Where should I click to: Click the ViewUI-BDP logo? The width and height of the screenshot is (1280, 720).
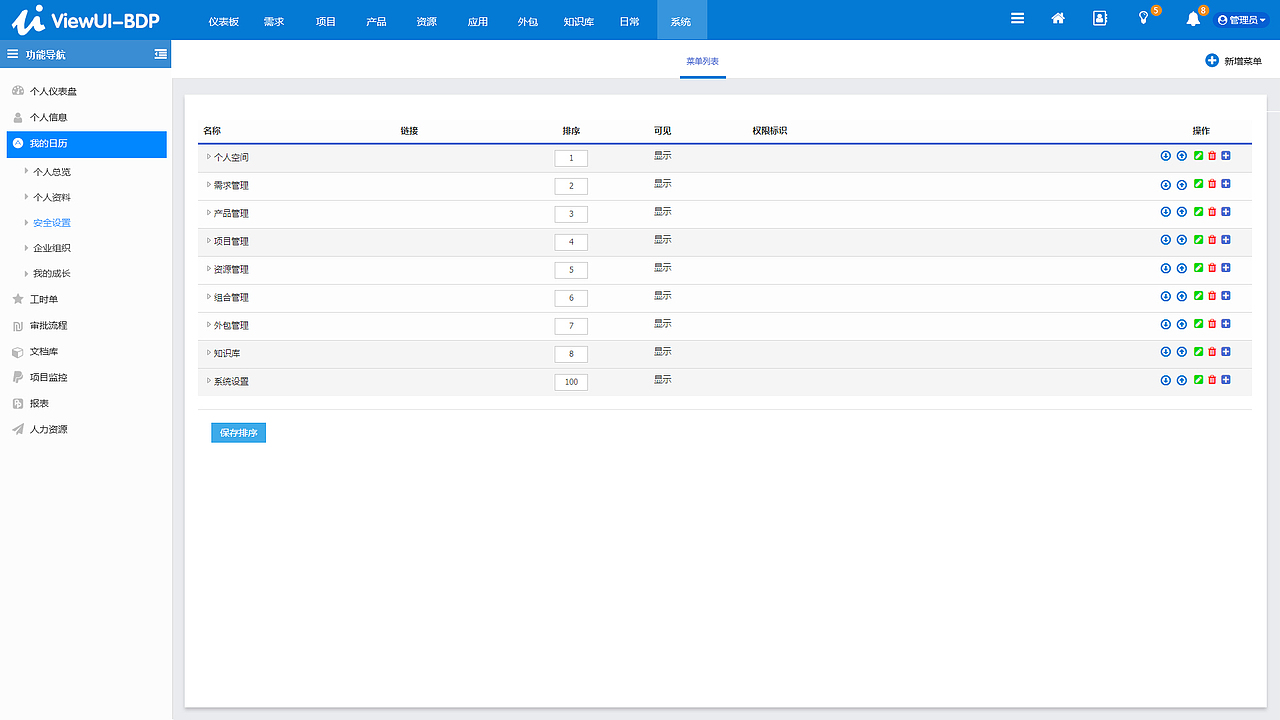(x=85, y=19)
